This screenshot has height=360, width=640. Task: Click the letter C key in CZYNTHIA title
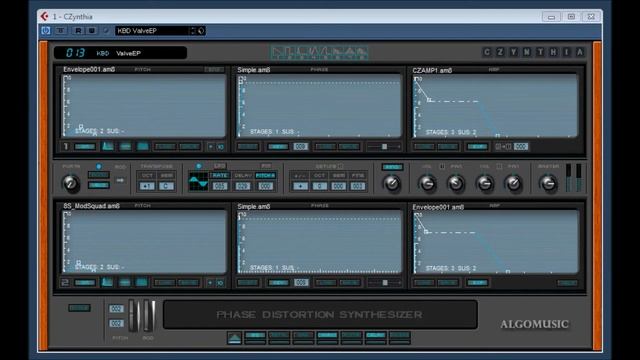click(487, 52)
